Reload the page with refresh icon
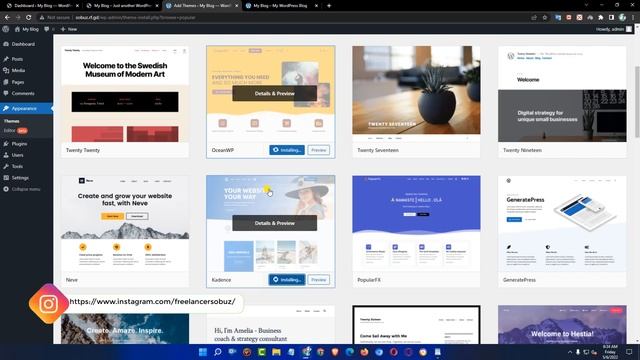 29,18
